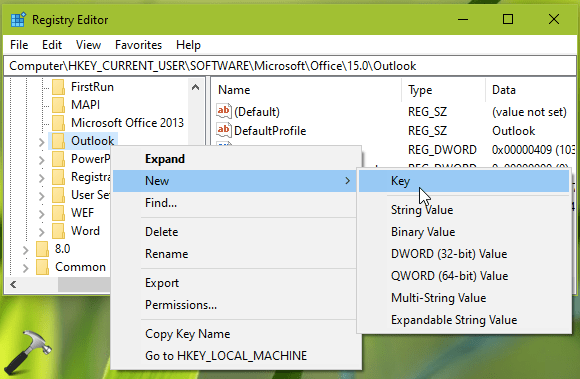
Task: Open the File menu
Action: coord(19,45)
